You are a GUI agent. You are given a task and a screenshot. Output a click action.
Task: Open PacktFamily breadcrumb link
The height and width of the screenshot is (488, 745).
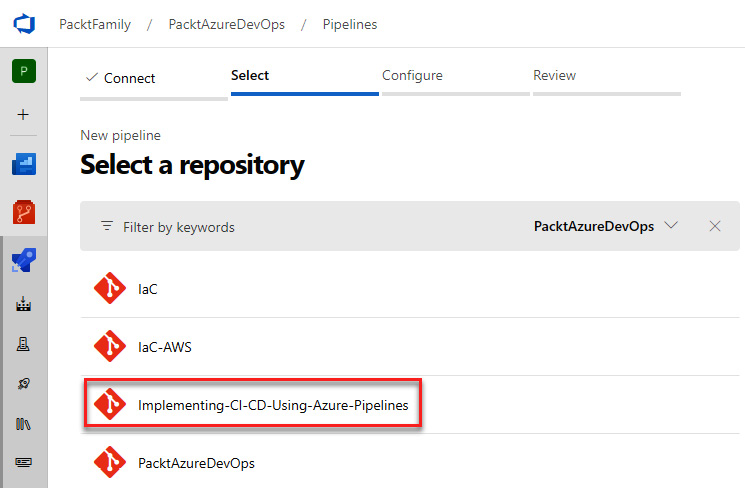(95, 24)
